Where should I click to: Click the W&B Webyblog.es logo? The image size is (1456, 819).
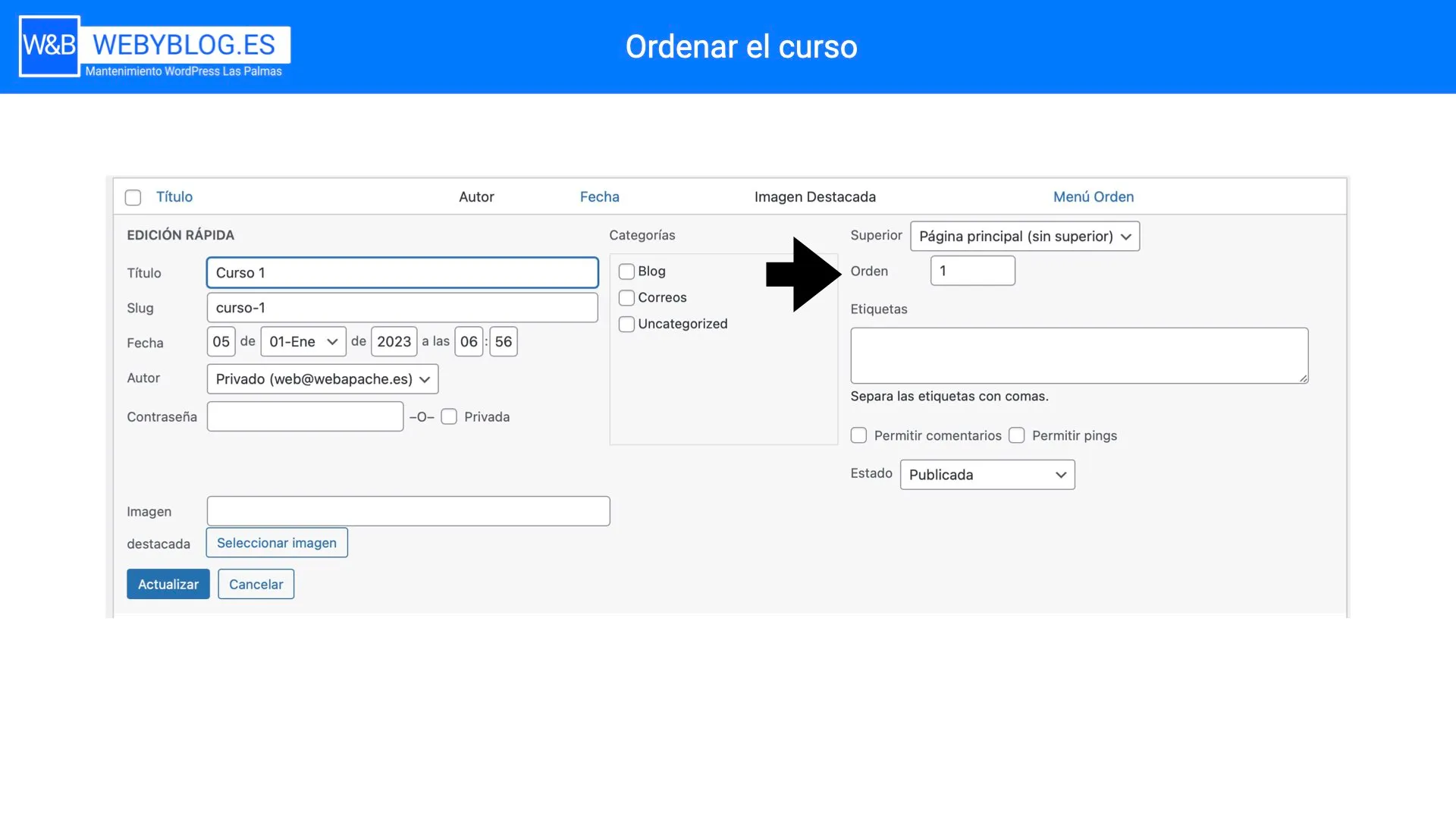[155, 47]
